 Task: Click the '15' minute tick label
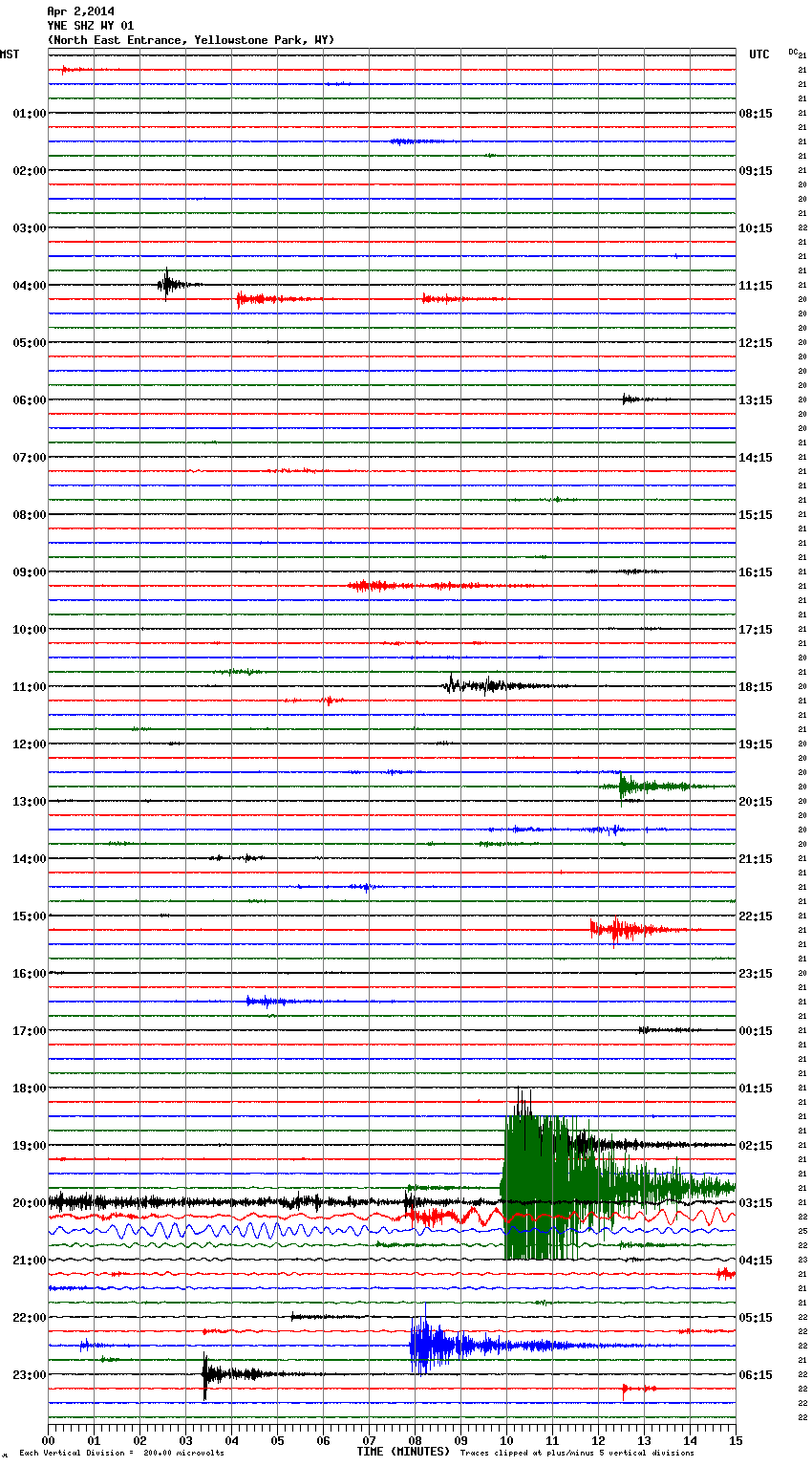pyautogui.click(x=735, y=1440)
